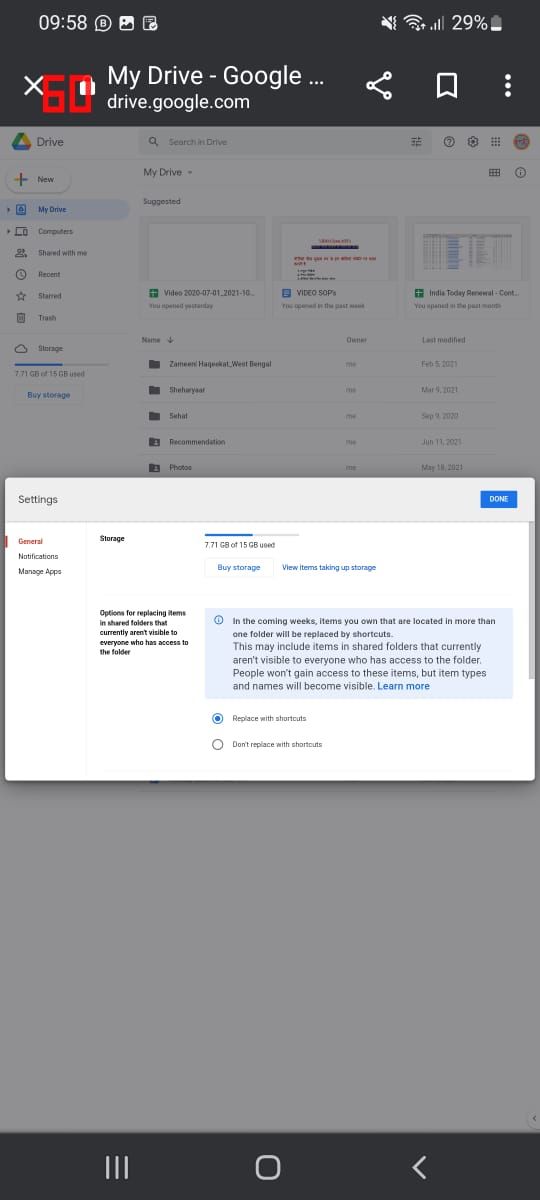The width and height of the screenshot is (540, 1200).
Task: Bookmark this page with the bookmark icon
Action: [447, 86]
